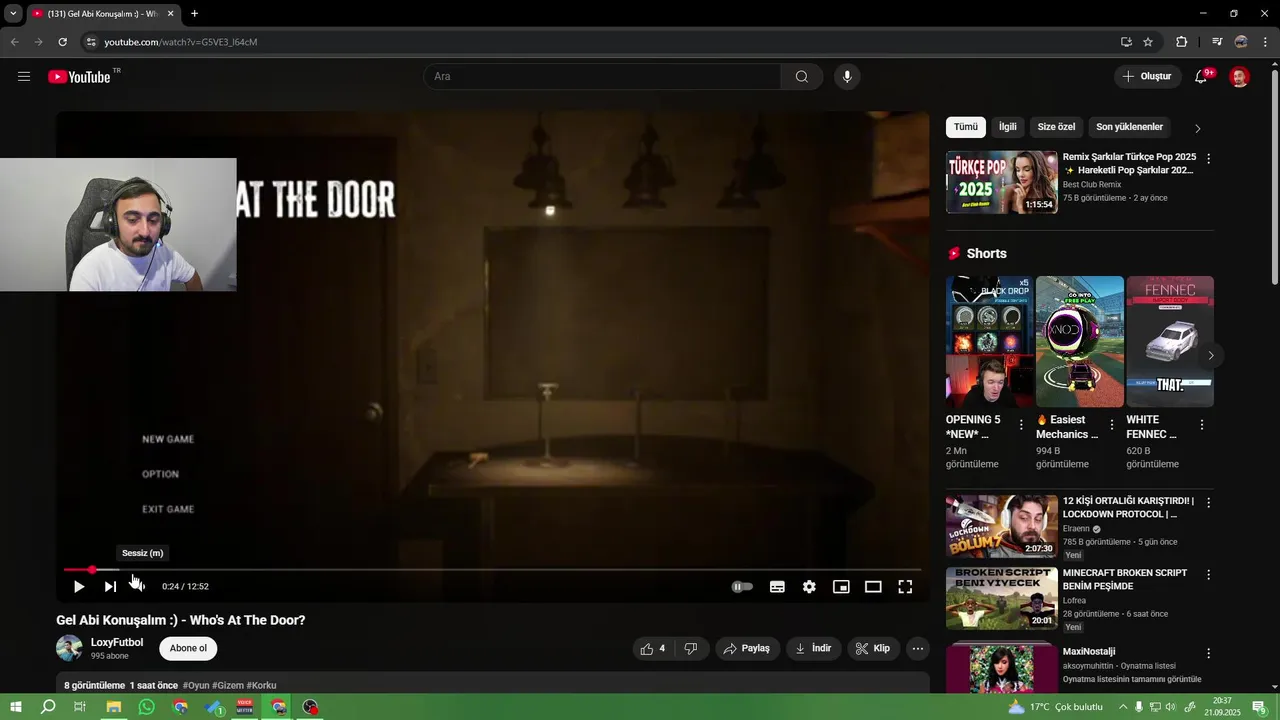Viewport: 1280px width, 720px height.
Task: Bookmark this page star icon
Action: point(1148,42)
